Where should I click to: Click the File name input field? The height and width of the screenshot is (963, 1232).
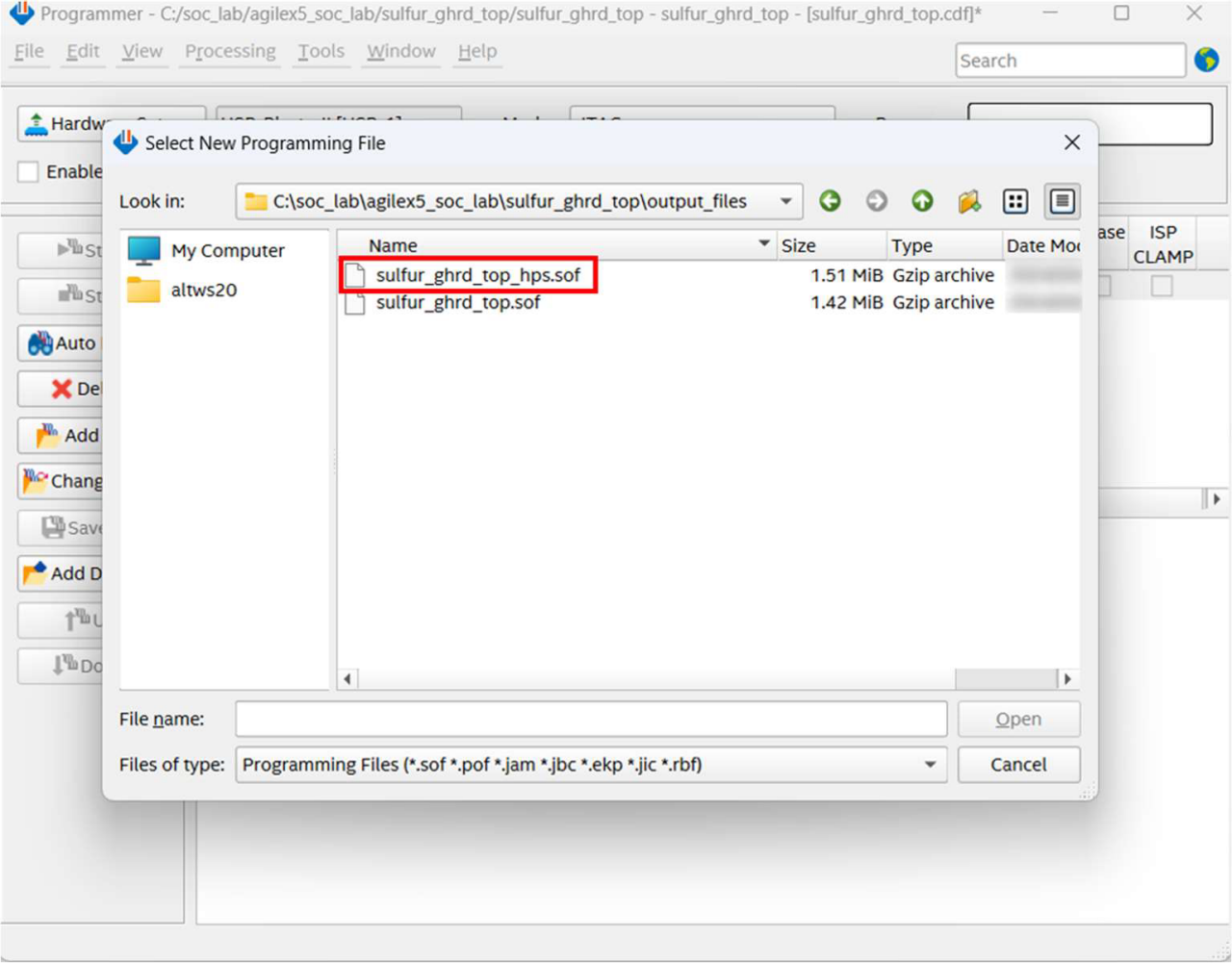coord(590,720)
